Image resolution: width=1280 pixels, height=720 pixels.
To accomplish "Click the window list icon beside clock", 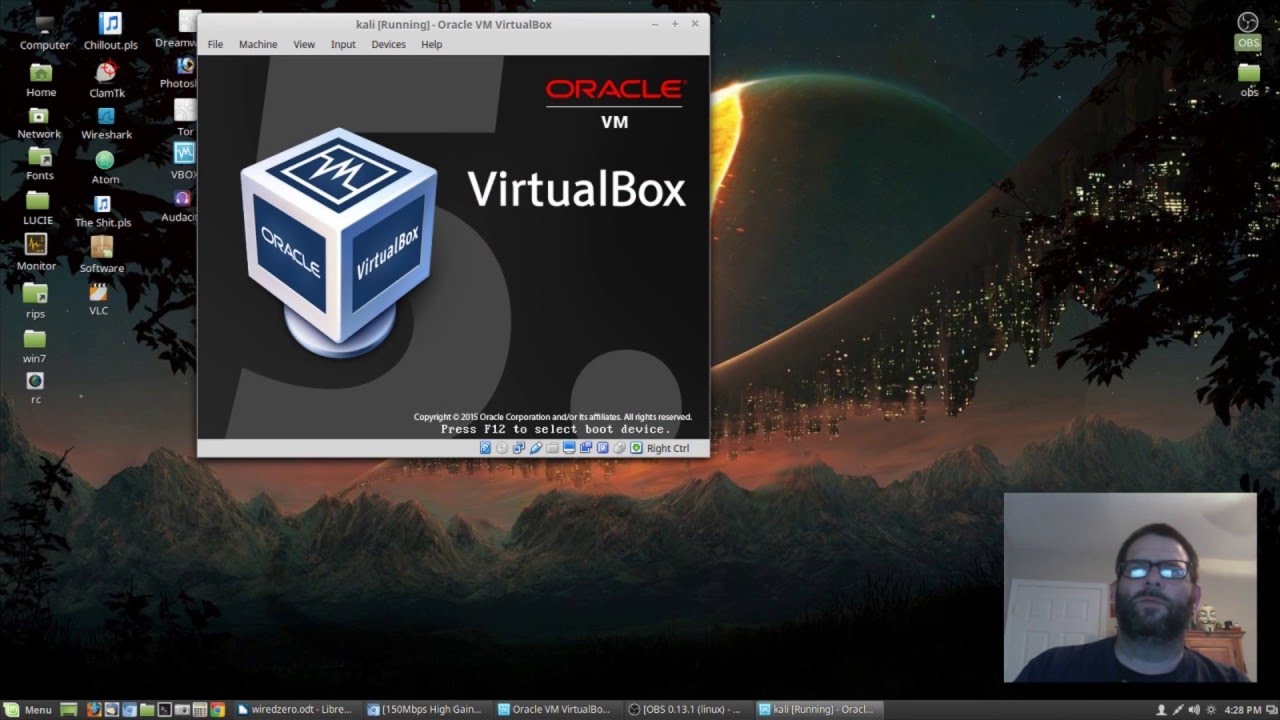I will [x=1272, y=710].
